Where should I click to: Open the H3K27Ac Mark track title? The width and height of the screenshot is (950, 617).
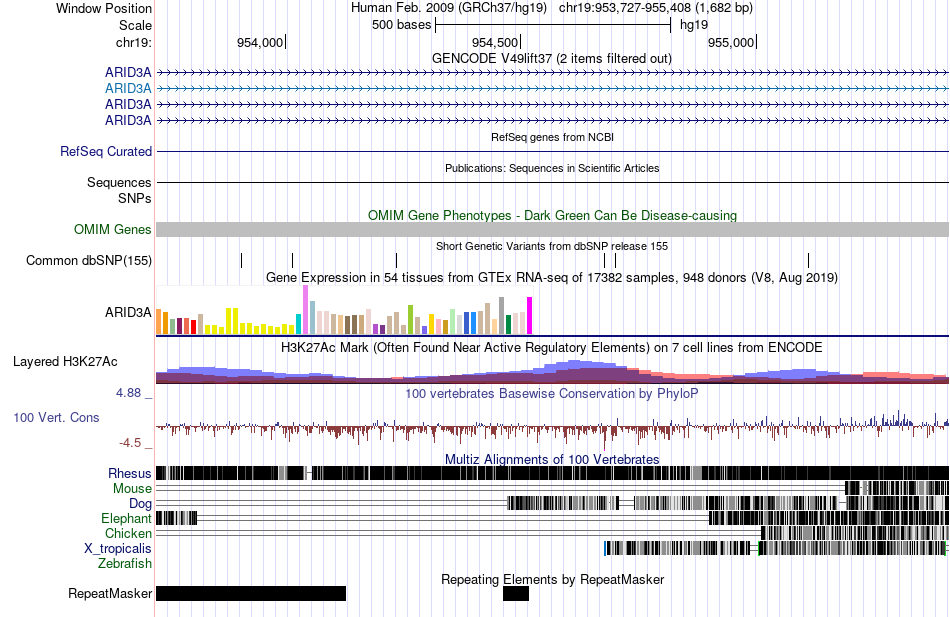tap(552, 348)
